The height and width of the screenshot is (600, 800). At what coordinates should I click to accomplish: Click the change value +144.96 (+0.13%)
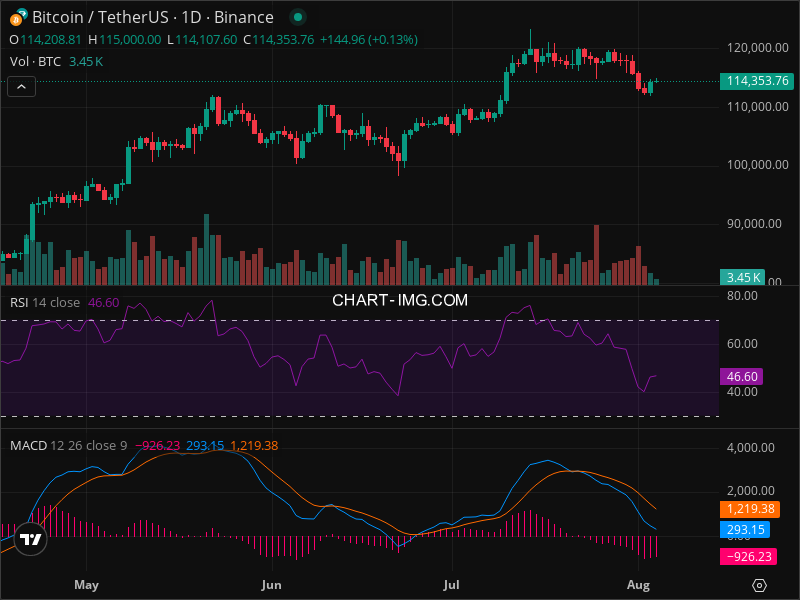tap(369, 40)
